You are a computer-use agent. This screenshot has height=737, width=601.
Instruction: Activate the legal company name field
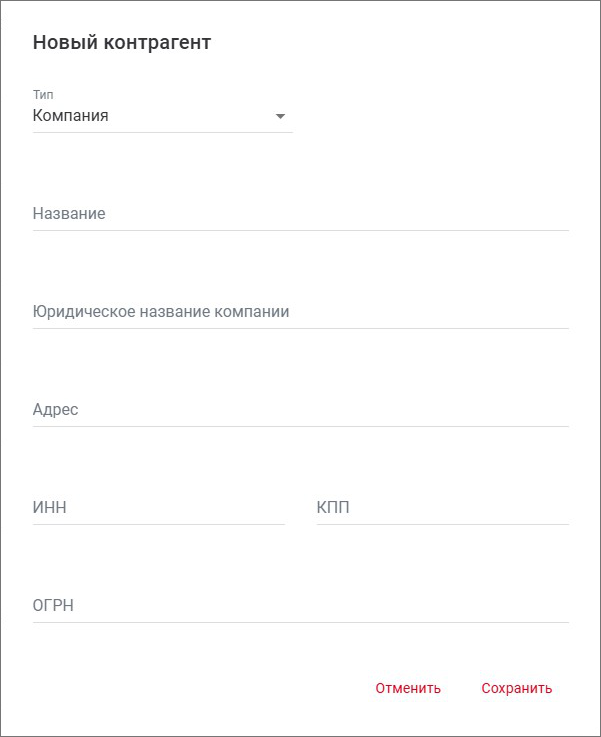[300, 312]
